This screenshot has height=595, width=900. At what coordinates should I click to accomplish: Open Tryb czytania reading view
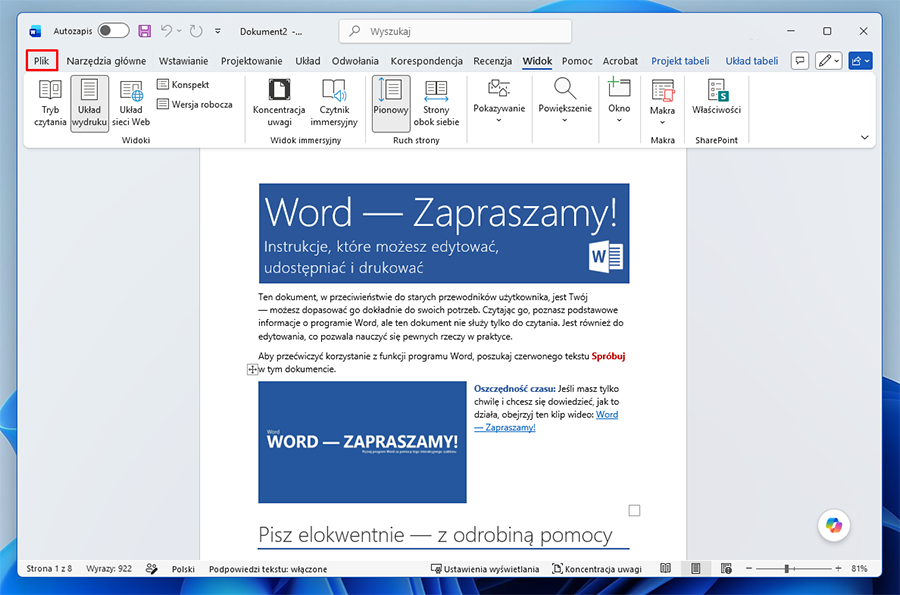[50, 104]
